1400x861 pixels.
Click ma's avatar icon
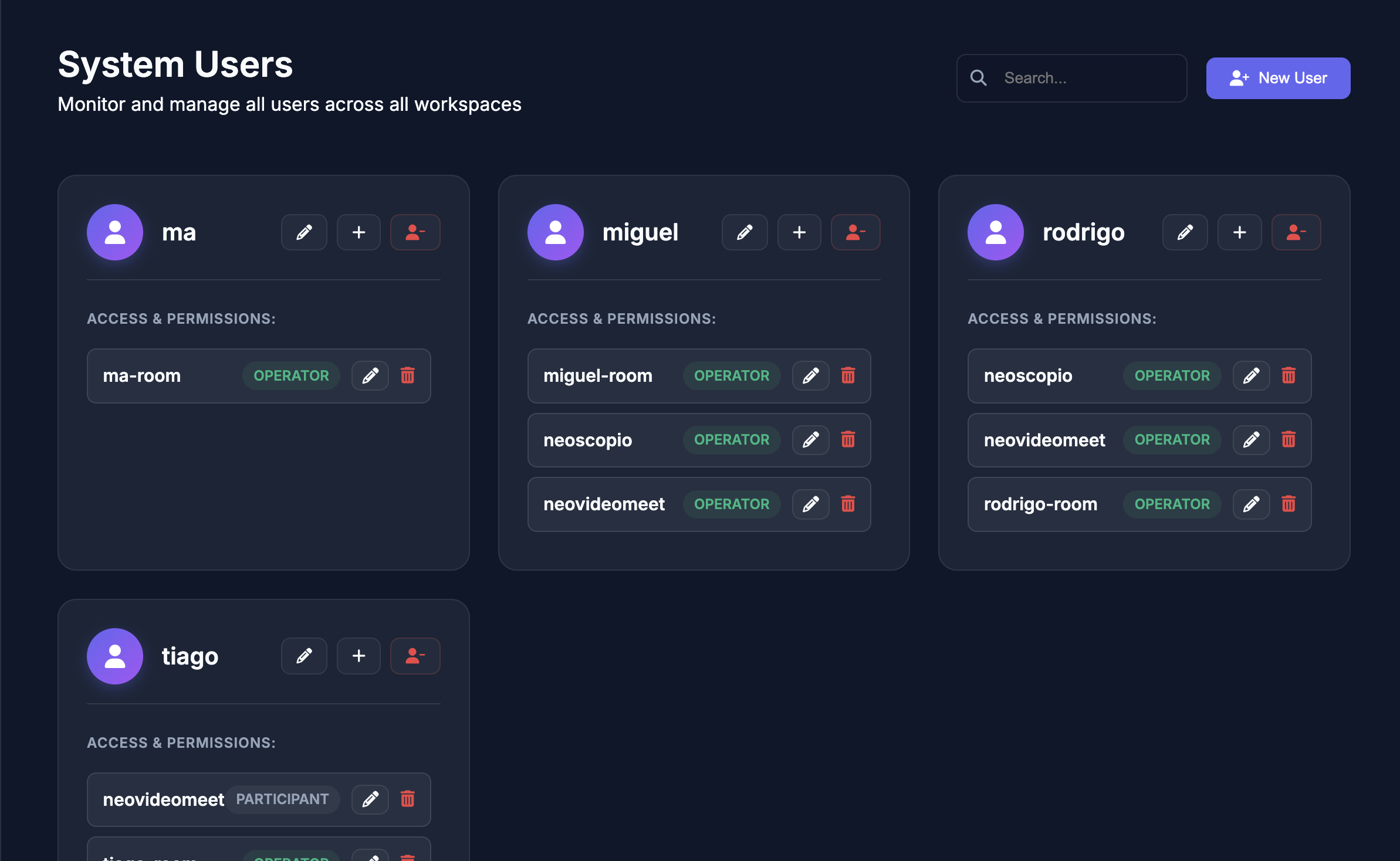coord(115,232)
